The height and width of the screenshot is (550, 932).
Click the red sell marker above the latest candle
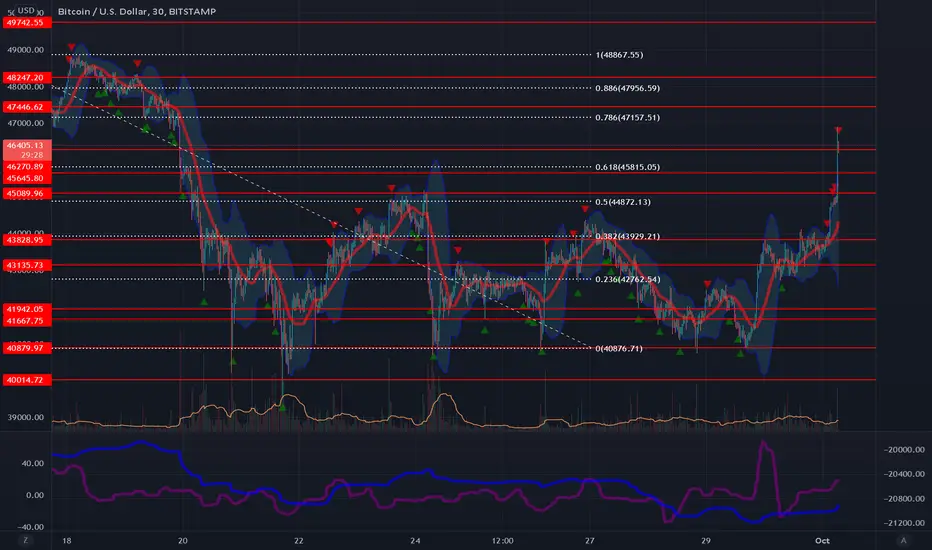tap(838, 130)
